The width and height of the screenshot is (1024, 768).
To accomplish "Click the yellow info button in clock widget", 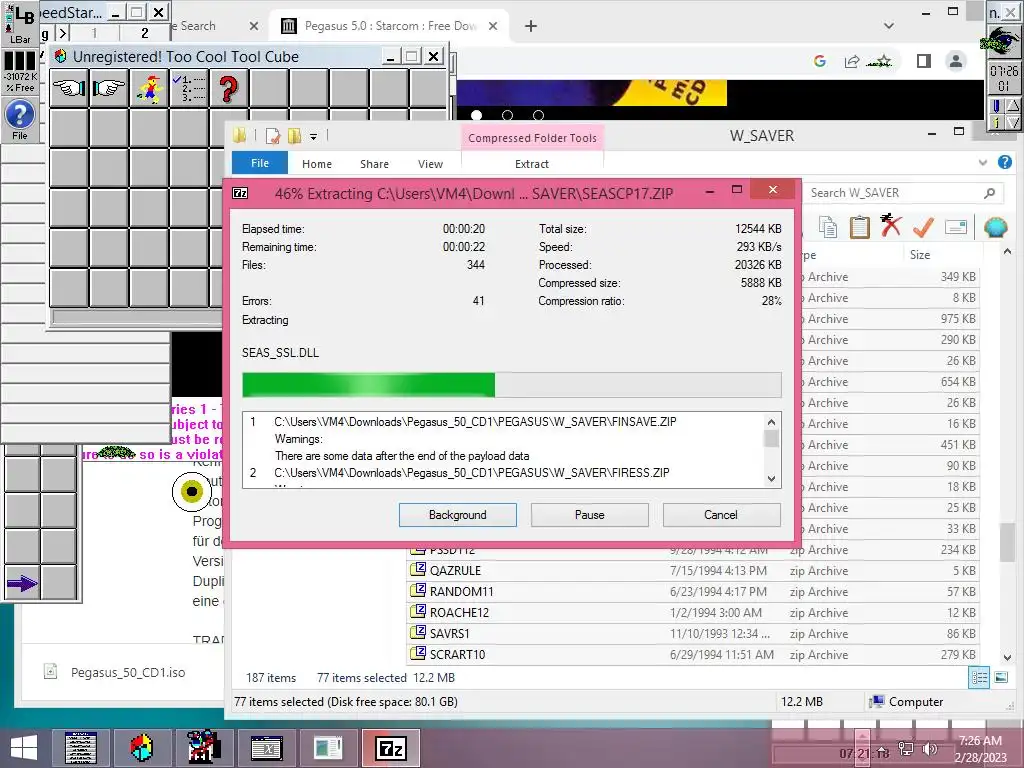I will [996, 121].
